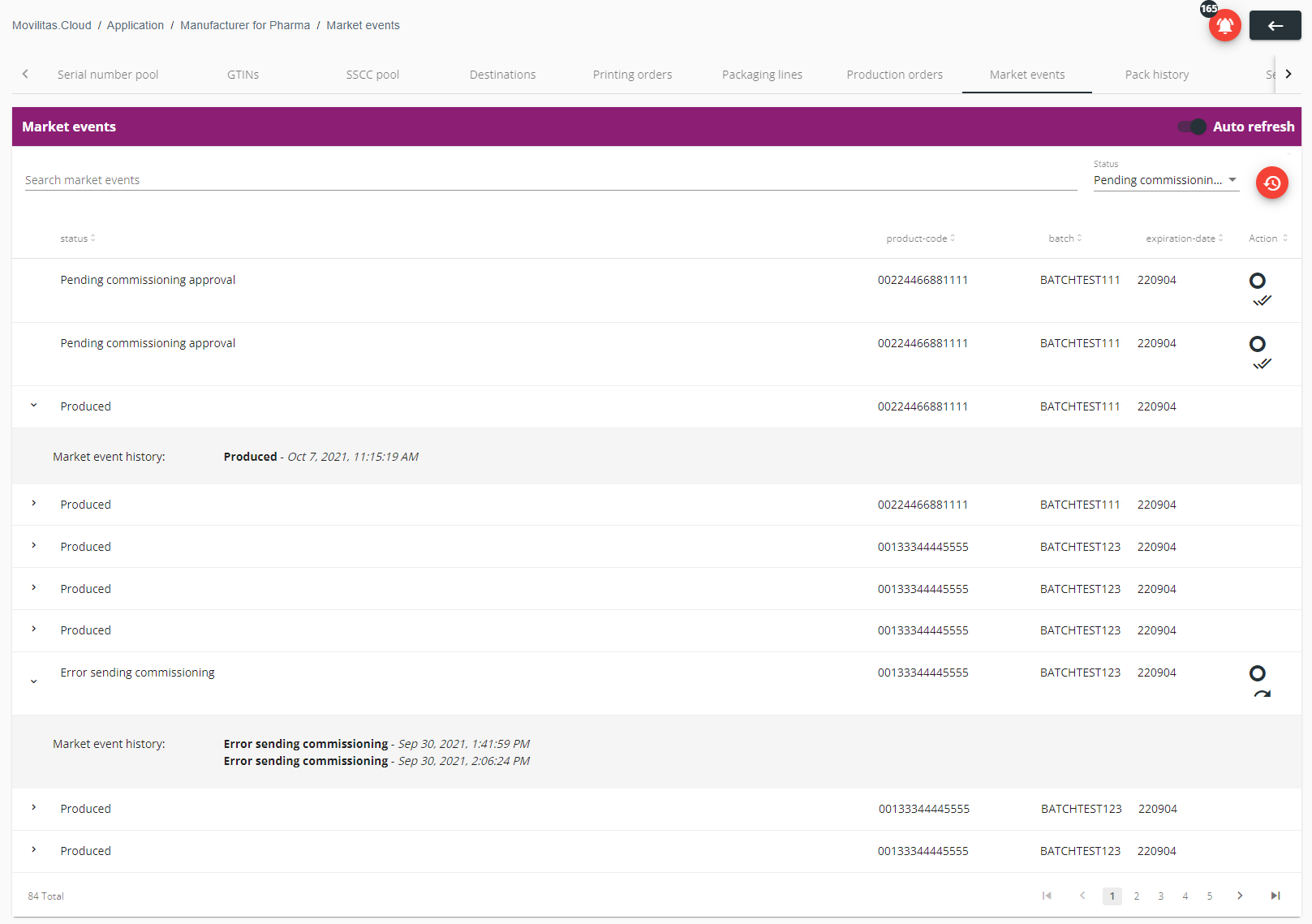Image resolution: width=1312 pixels, height=924 pixels.
Task: Retry sending via the redo arrow icon
Action: pos(1262,694)
